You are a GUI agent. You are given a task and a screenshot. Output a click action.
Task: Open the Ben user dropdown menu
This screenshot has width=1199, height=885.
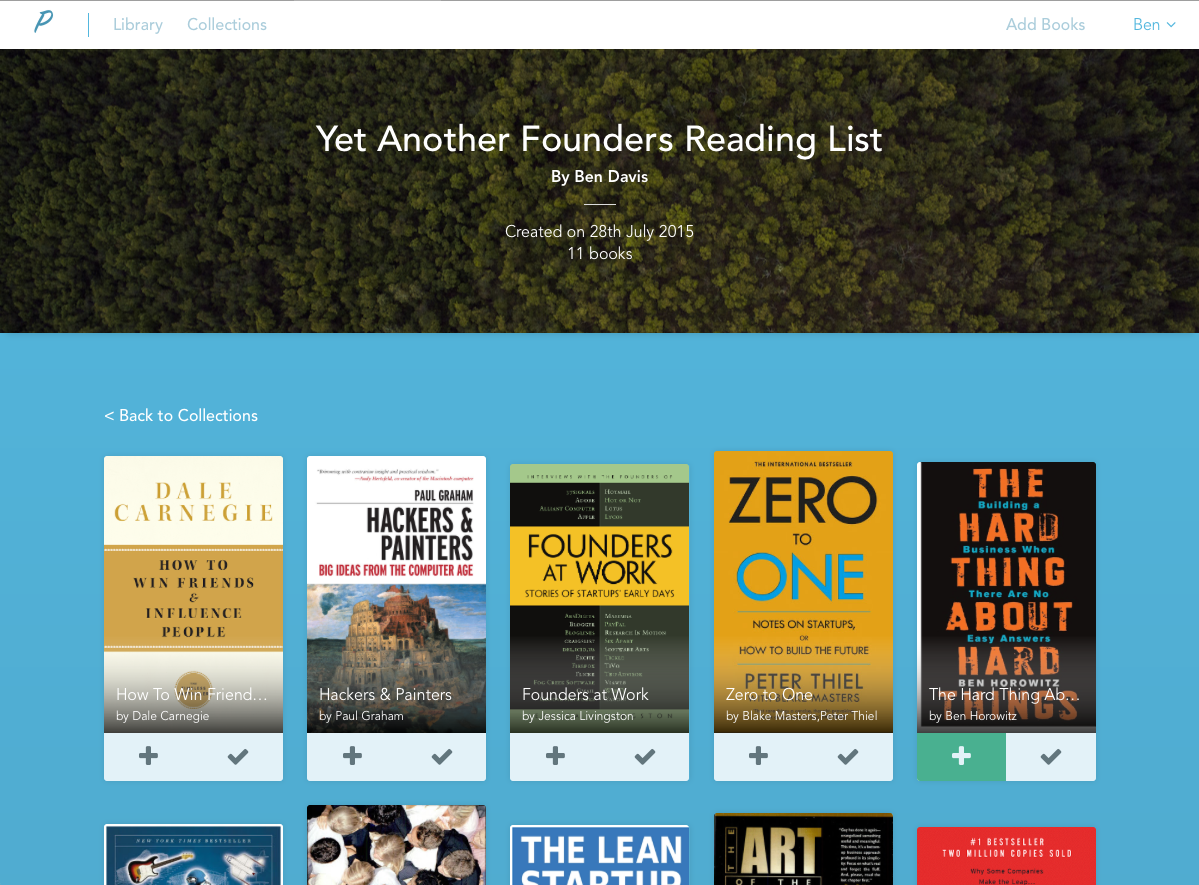1154,24
